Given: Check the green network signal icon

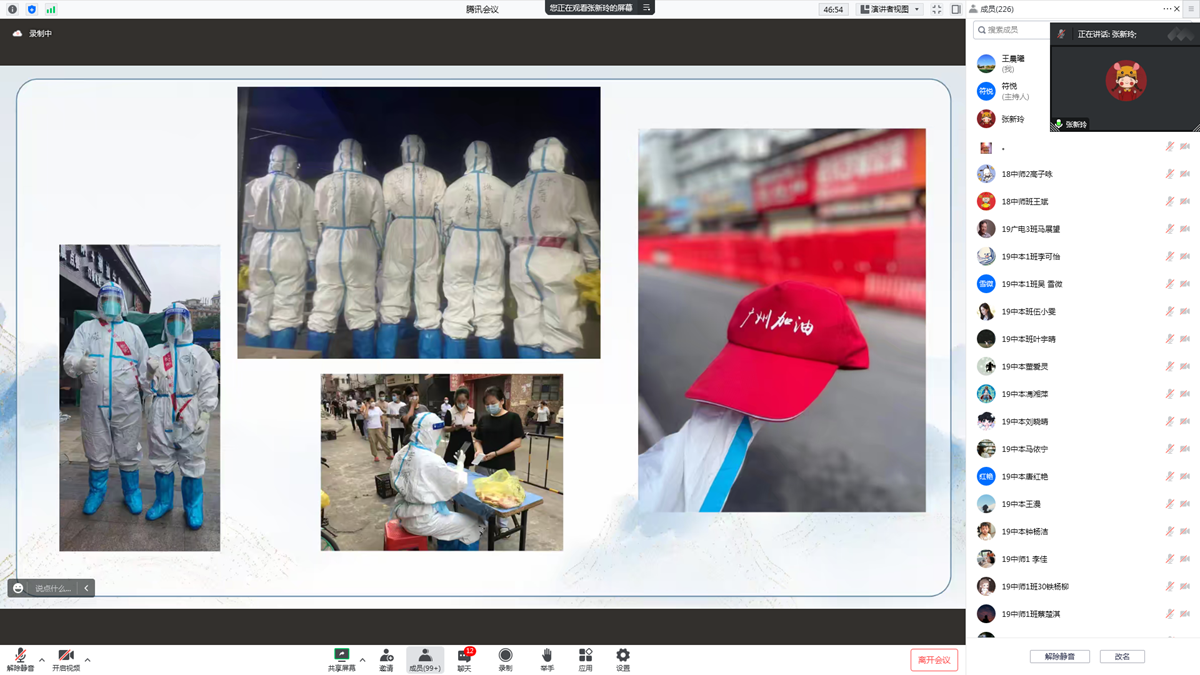Looking at the screenshot, I should click(51, 9).
